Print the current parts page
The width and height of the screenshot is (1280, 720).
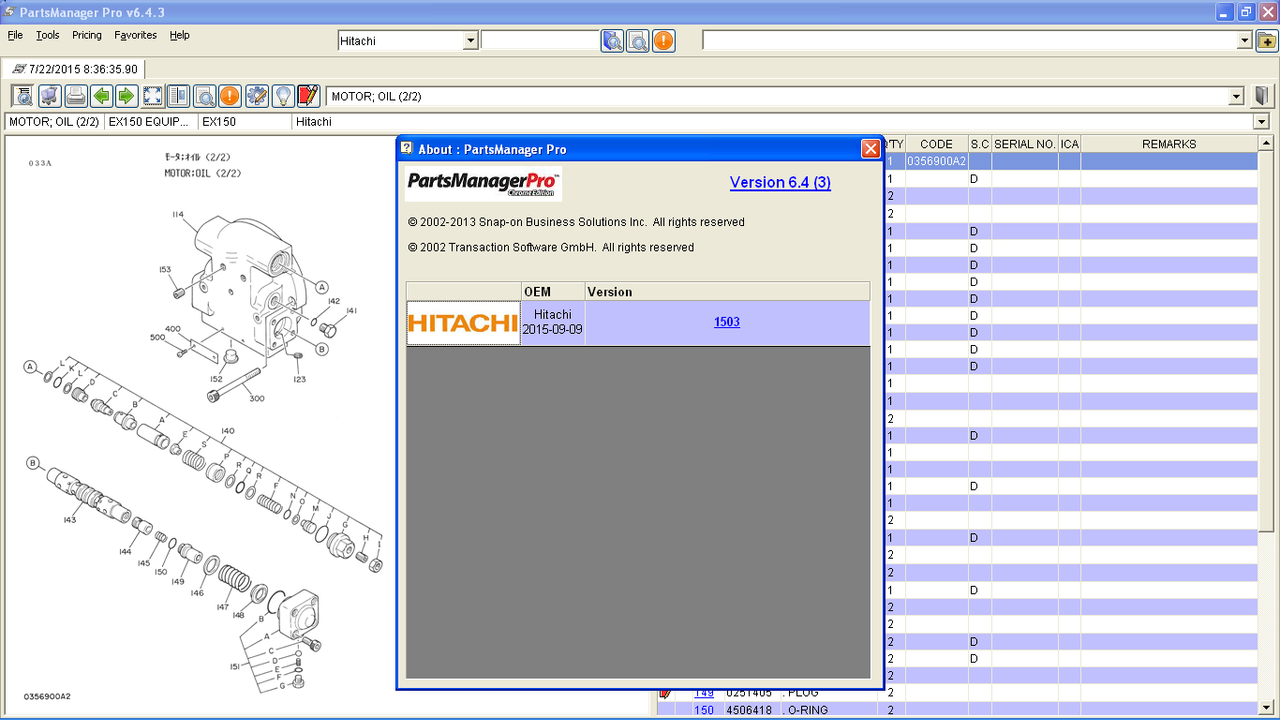pyautogui.click(x=75, y=96)
